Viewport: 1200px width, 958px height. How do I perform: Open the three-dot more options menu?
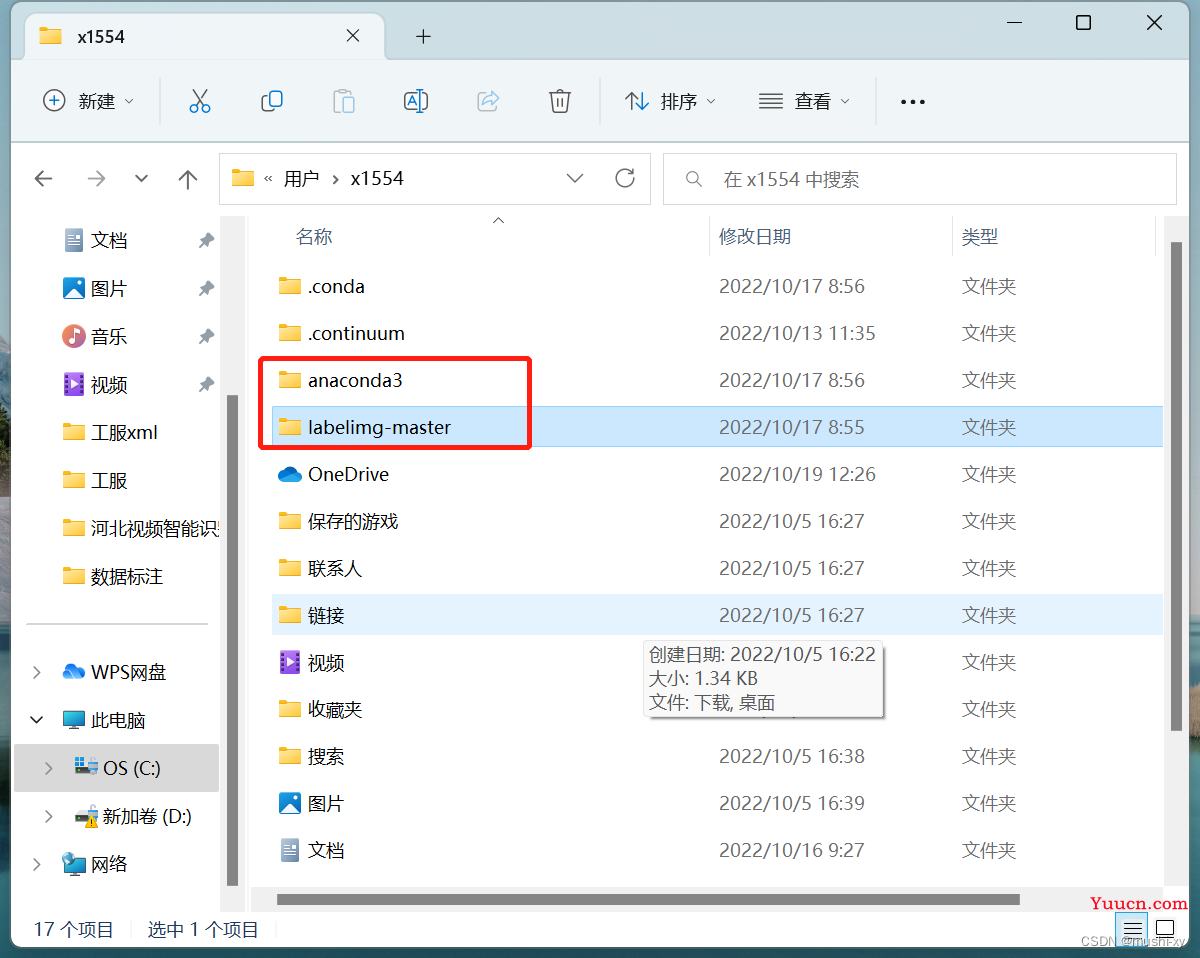tap(912, 102)
